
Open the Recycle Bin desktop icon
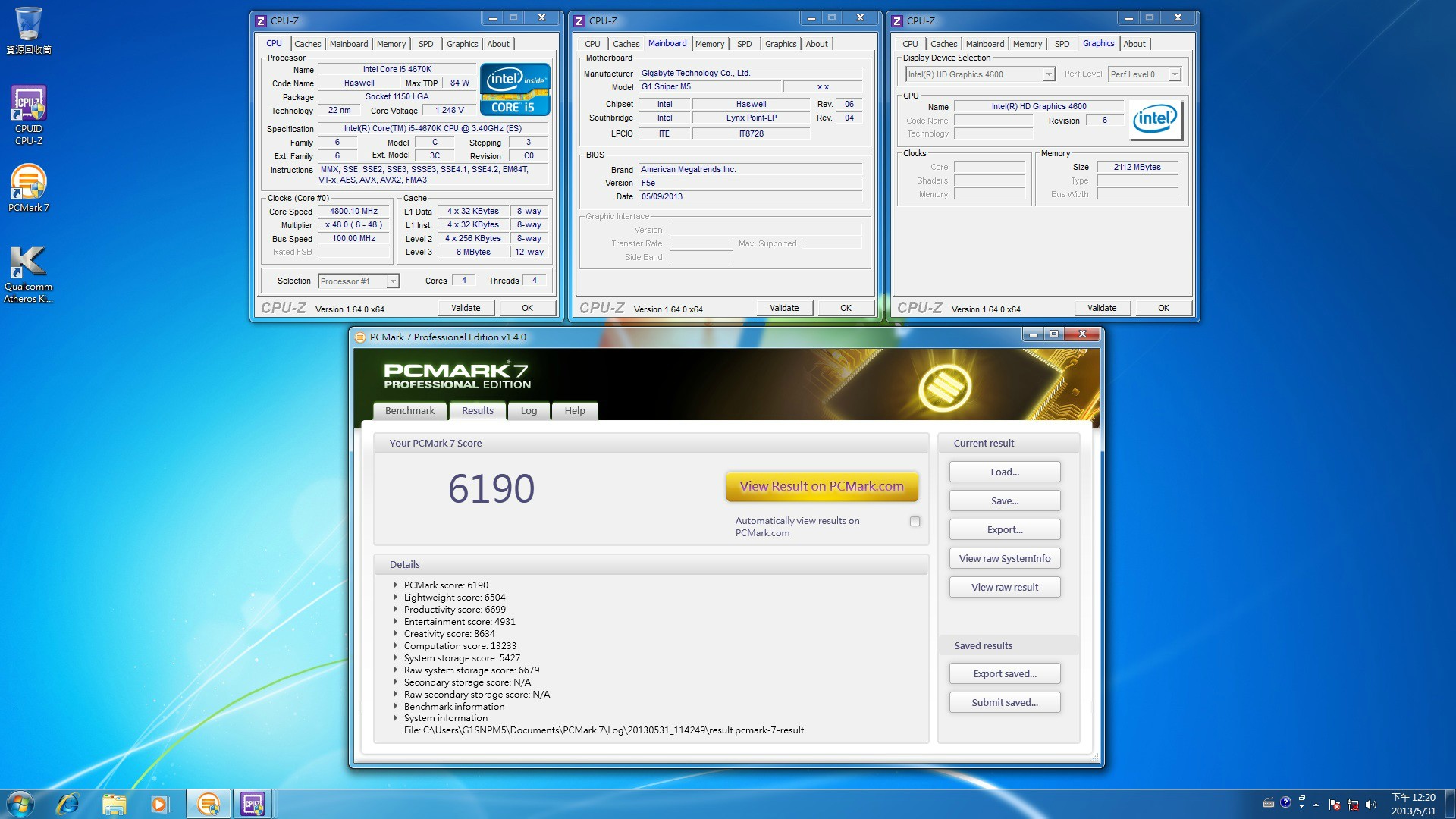[29, 30]
